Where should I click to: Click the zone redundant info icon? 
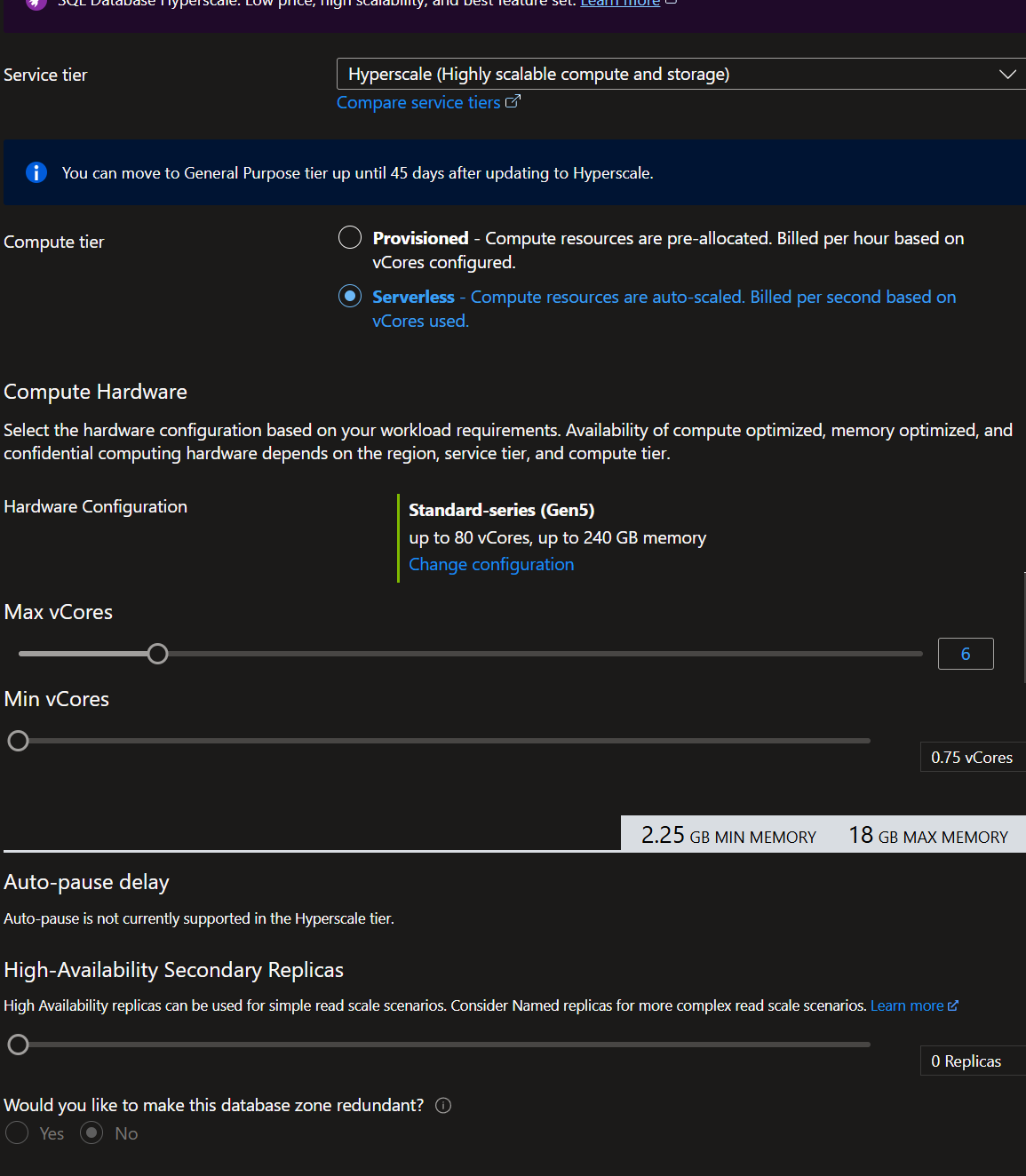pyautogui.click(x=443, y=1105)
